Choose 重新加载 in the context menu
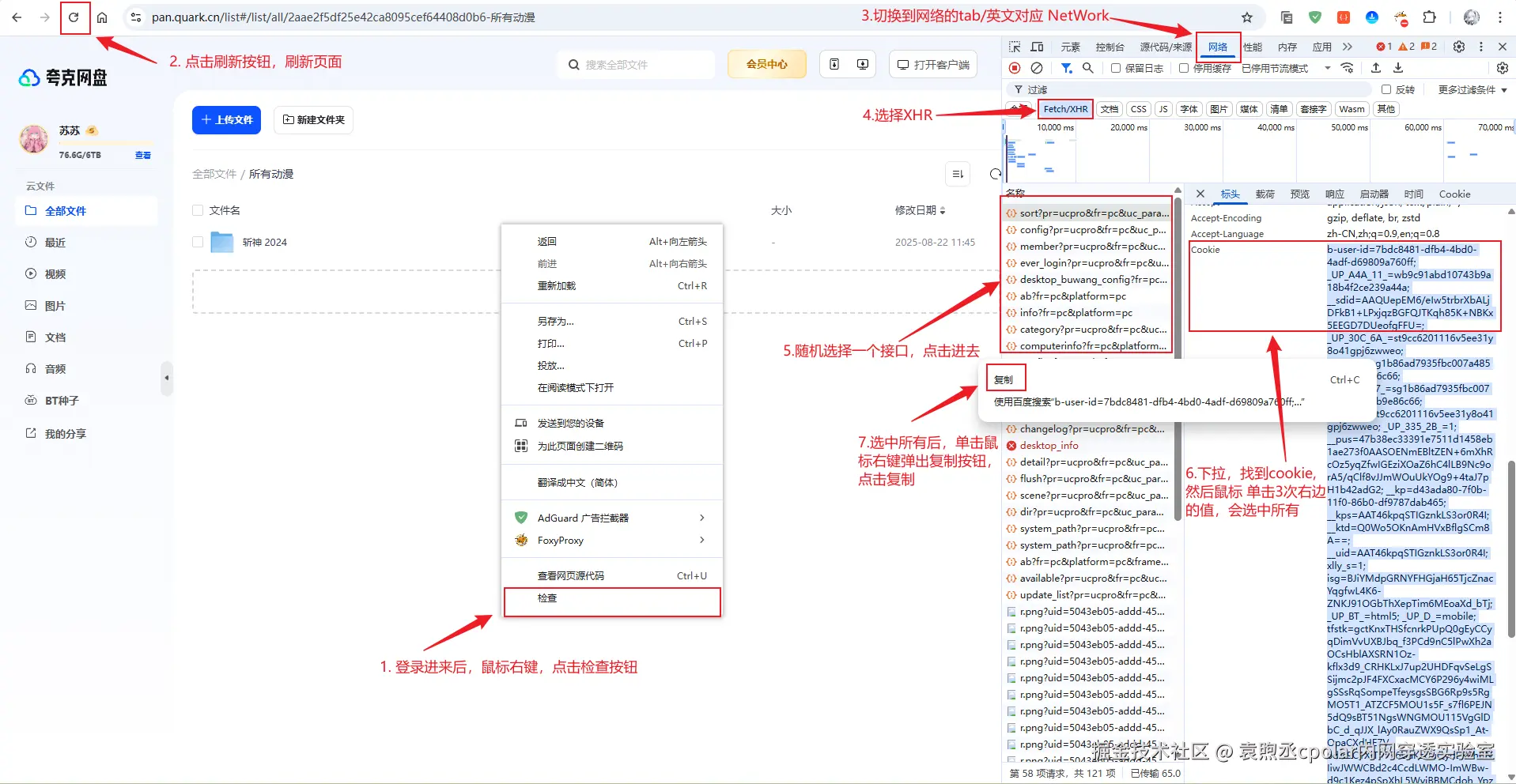 tap(612, 285)
